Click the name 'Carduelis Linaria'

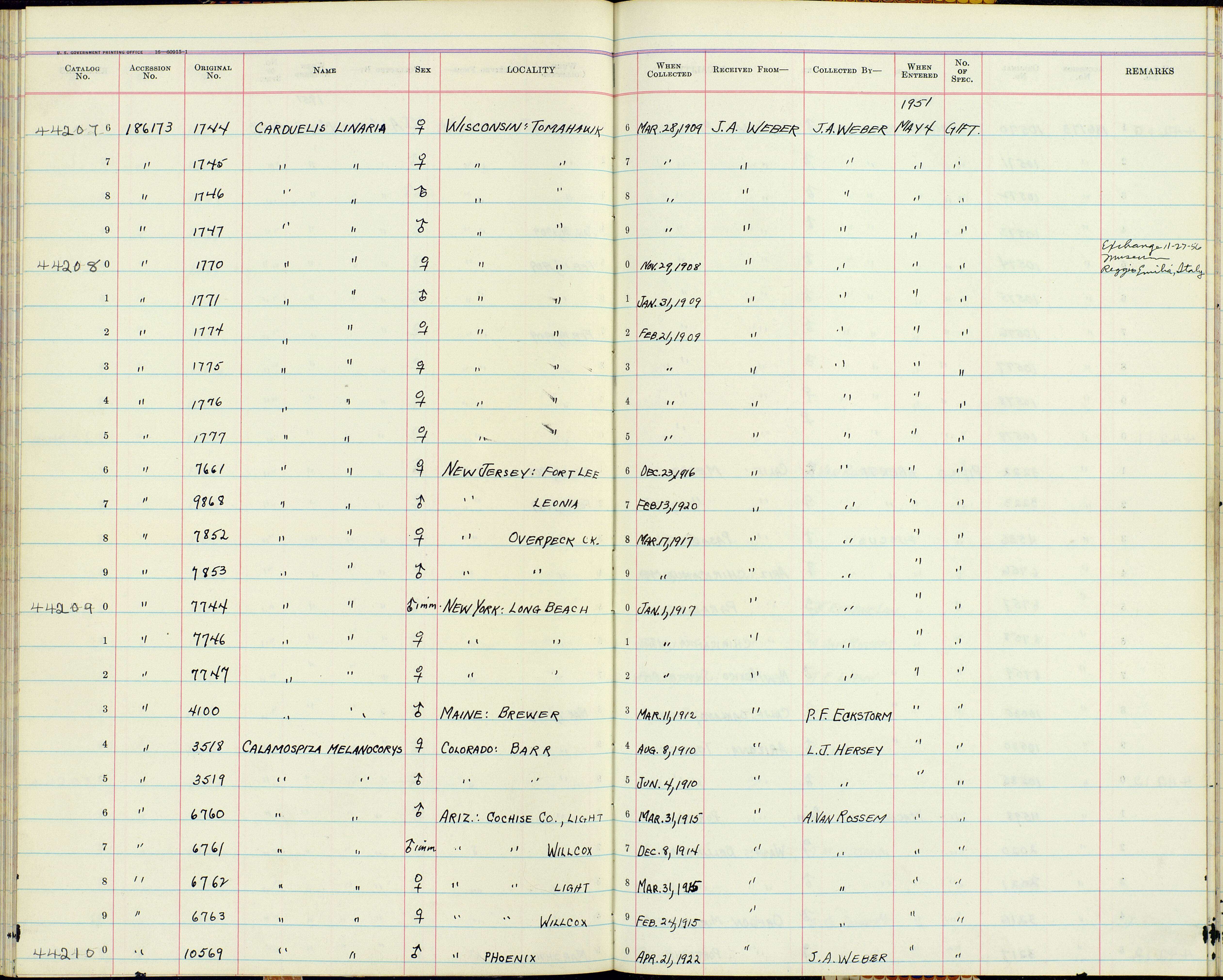pyautogui.click(x=321, y=129)
